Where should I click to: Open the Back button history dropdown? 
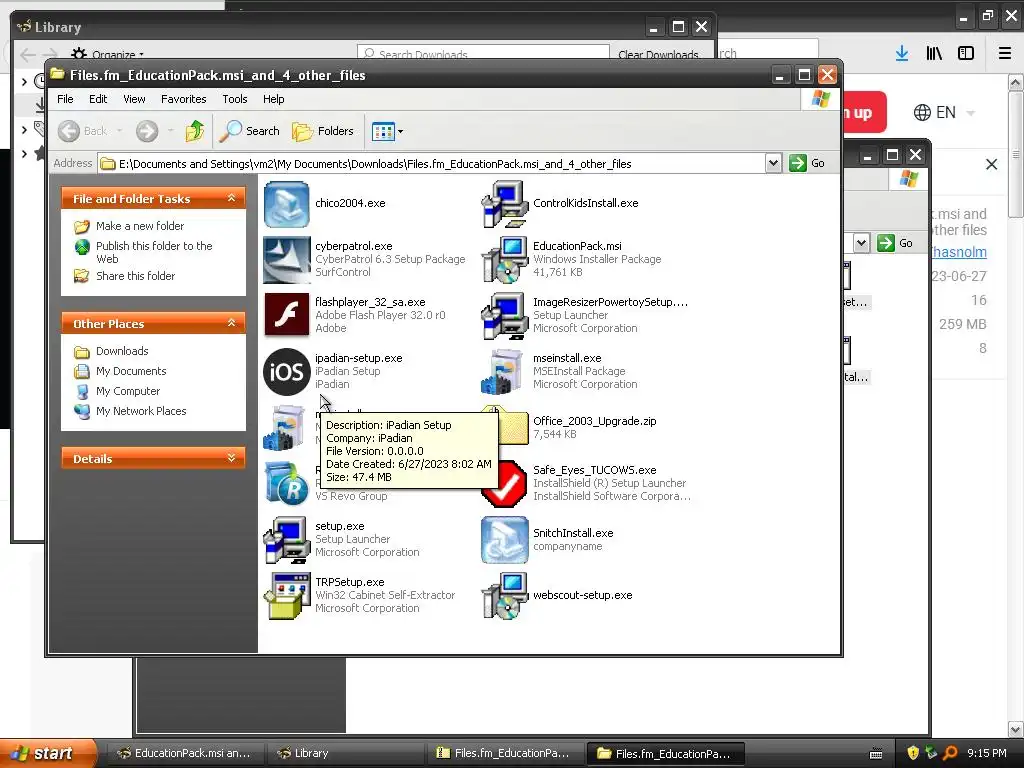[120, 131]
